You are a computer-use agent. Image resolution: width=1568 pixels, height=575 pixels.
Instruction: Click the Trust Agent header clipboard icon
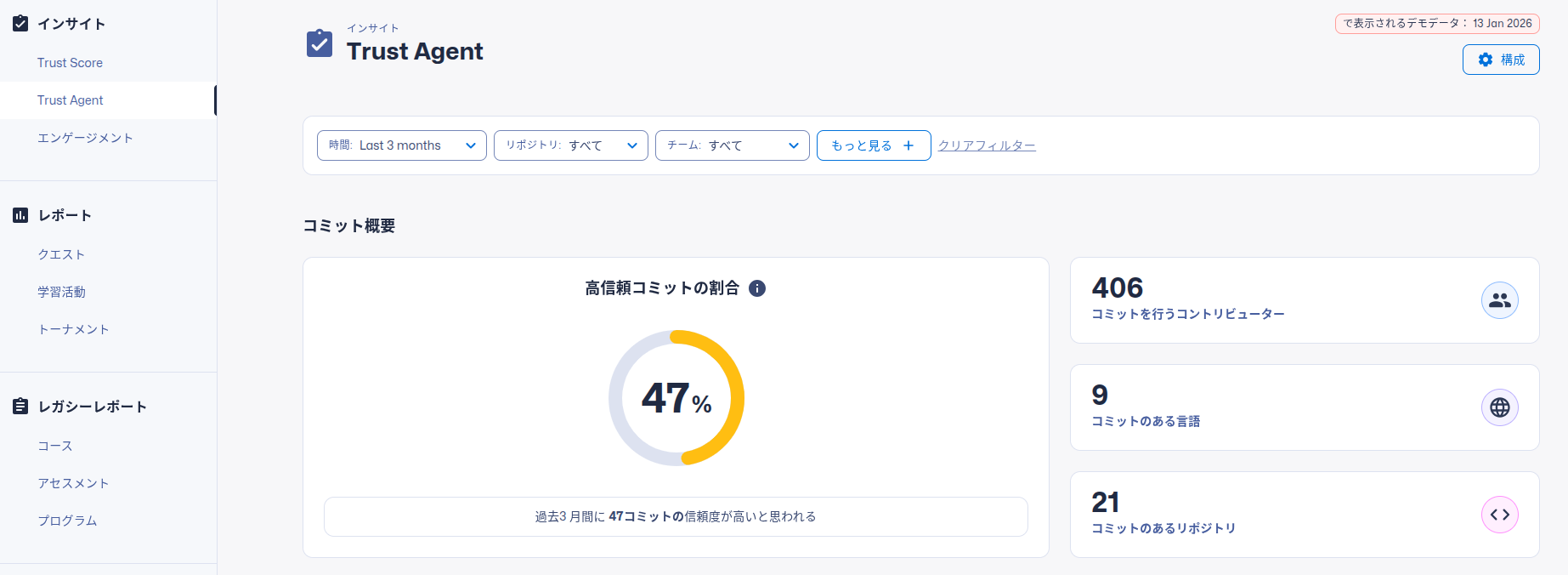pos(320,43)
